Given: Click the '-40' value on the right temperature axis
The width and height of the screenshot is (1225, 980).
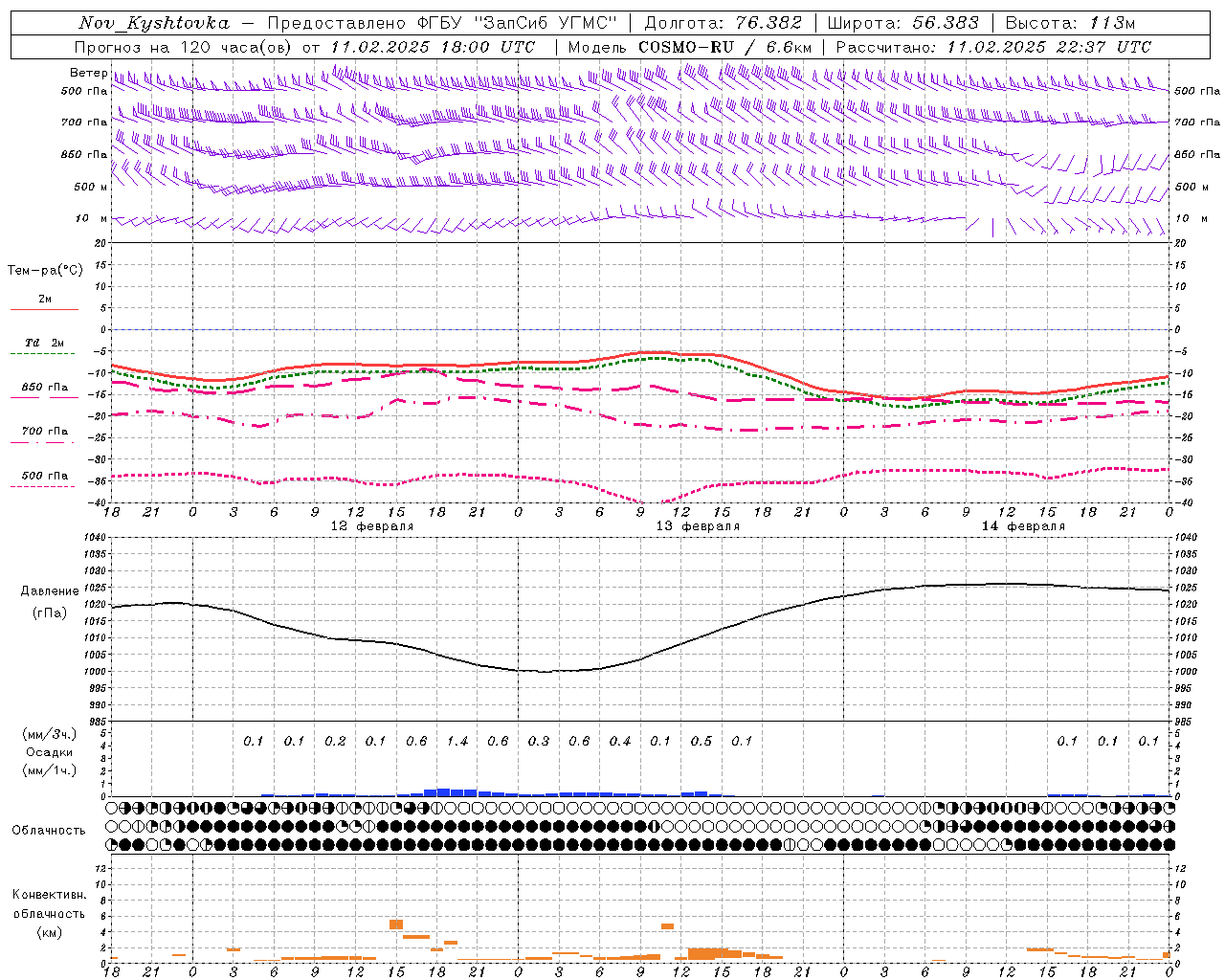Looking at the screenshot, I should coord(1182,503).
